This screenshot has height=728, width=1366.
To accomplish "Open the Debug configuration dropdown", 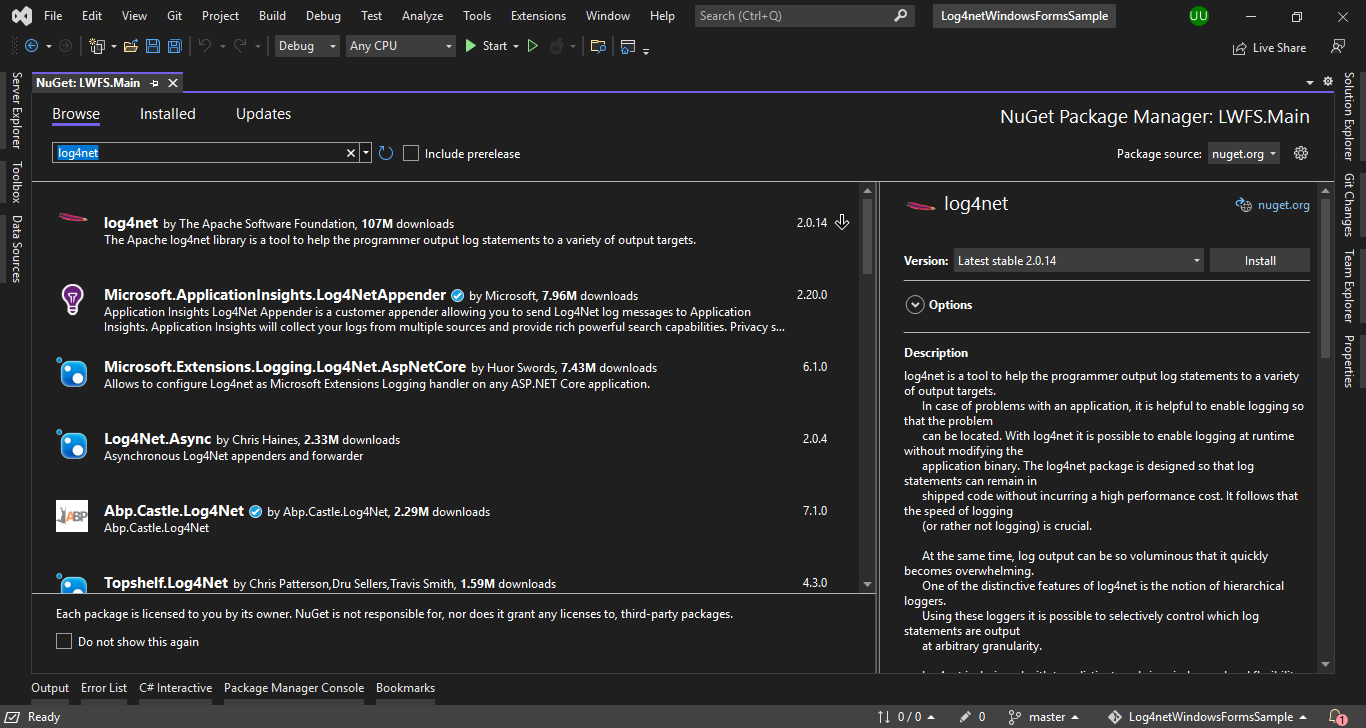I will coord(307,46).
